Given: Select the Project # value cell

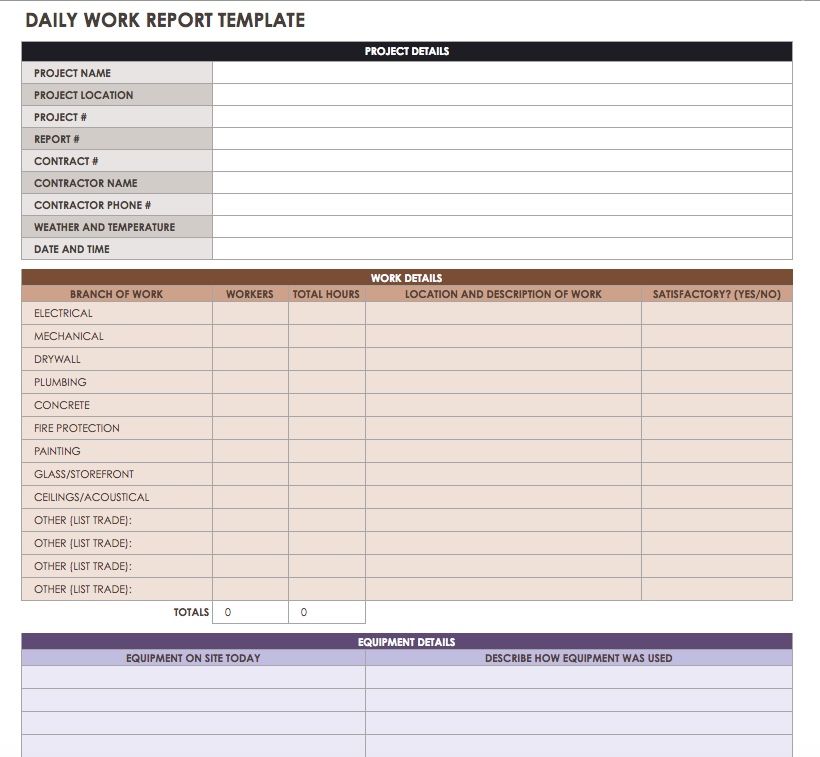Looking at the screenshot, I should [502, 117].
